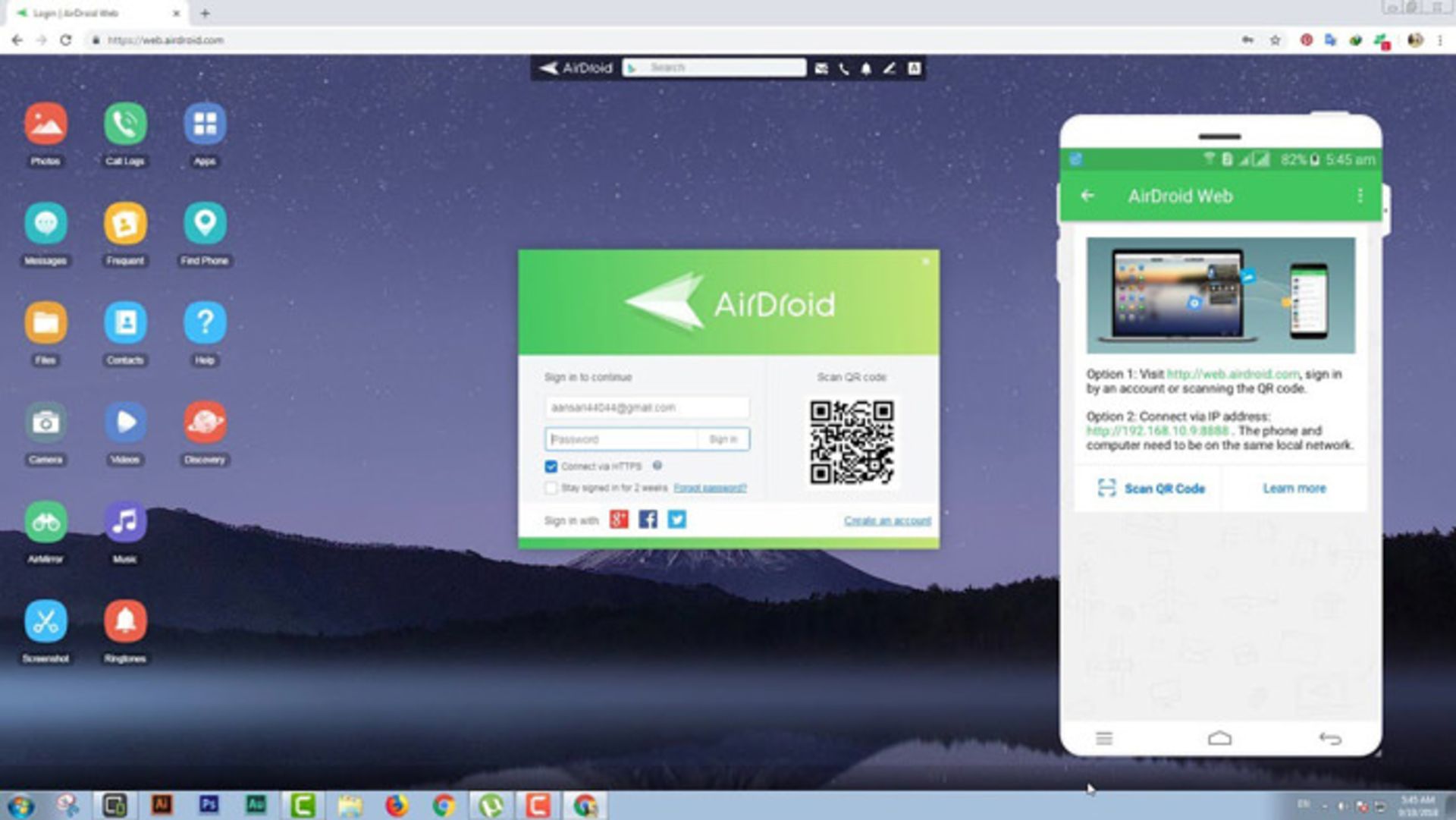Image resolution: width=1456 pixels, height=820 pixels.
Task: Open the Forgot password link
Action: tap(710, 488)
